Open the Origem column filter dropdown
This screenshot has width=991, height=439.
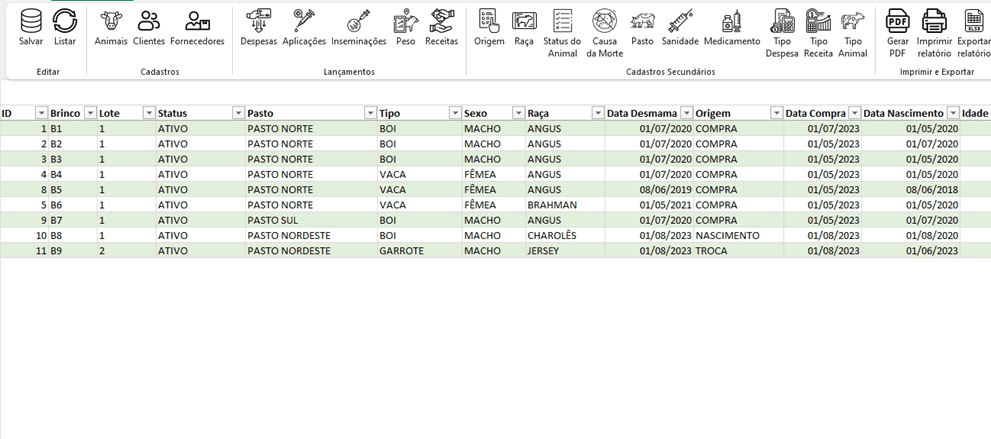(x=777, y=113)
